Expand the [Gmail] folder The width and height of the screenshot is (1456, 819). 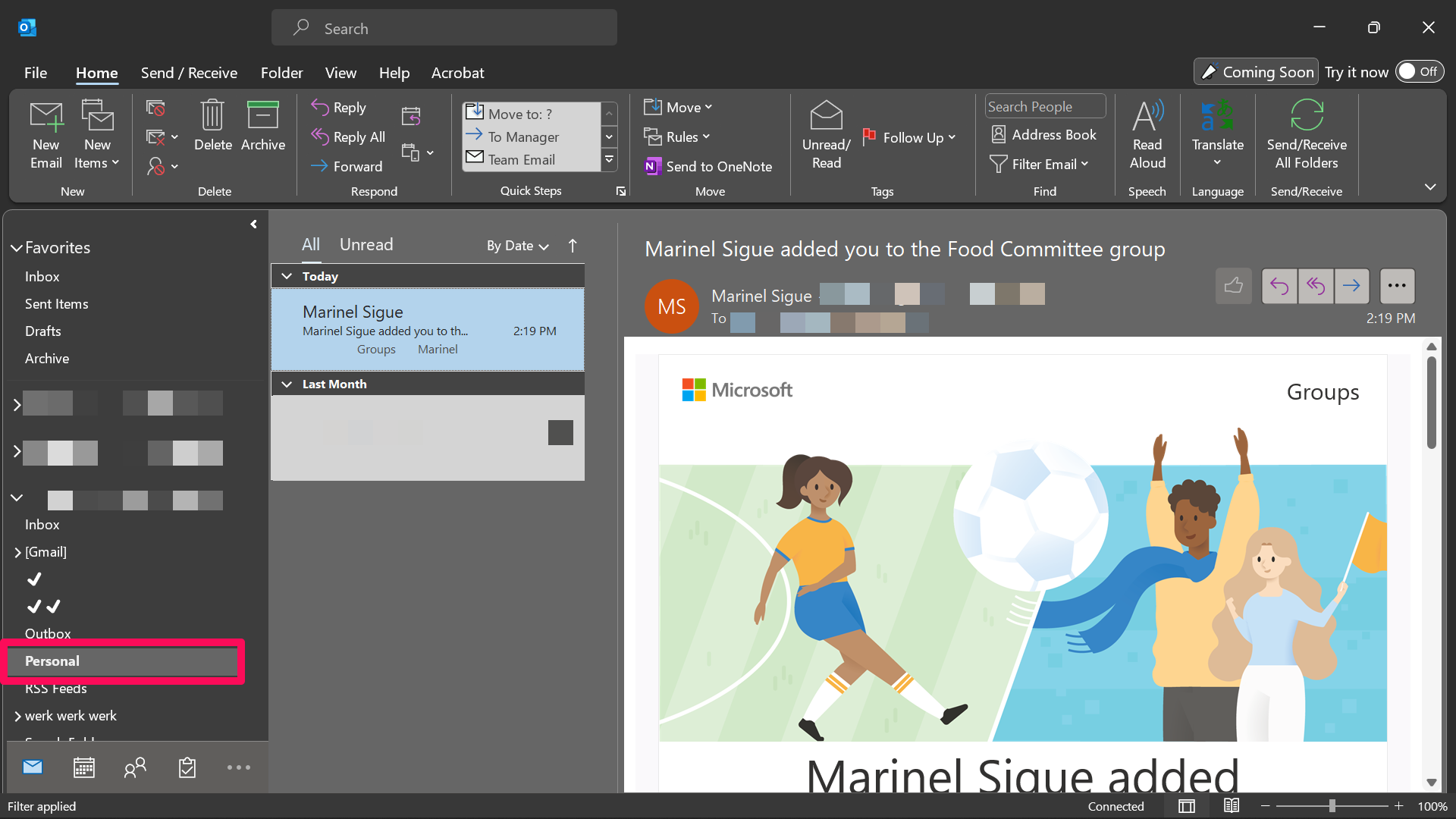(x=17, y=553)
